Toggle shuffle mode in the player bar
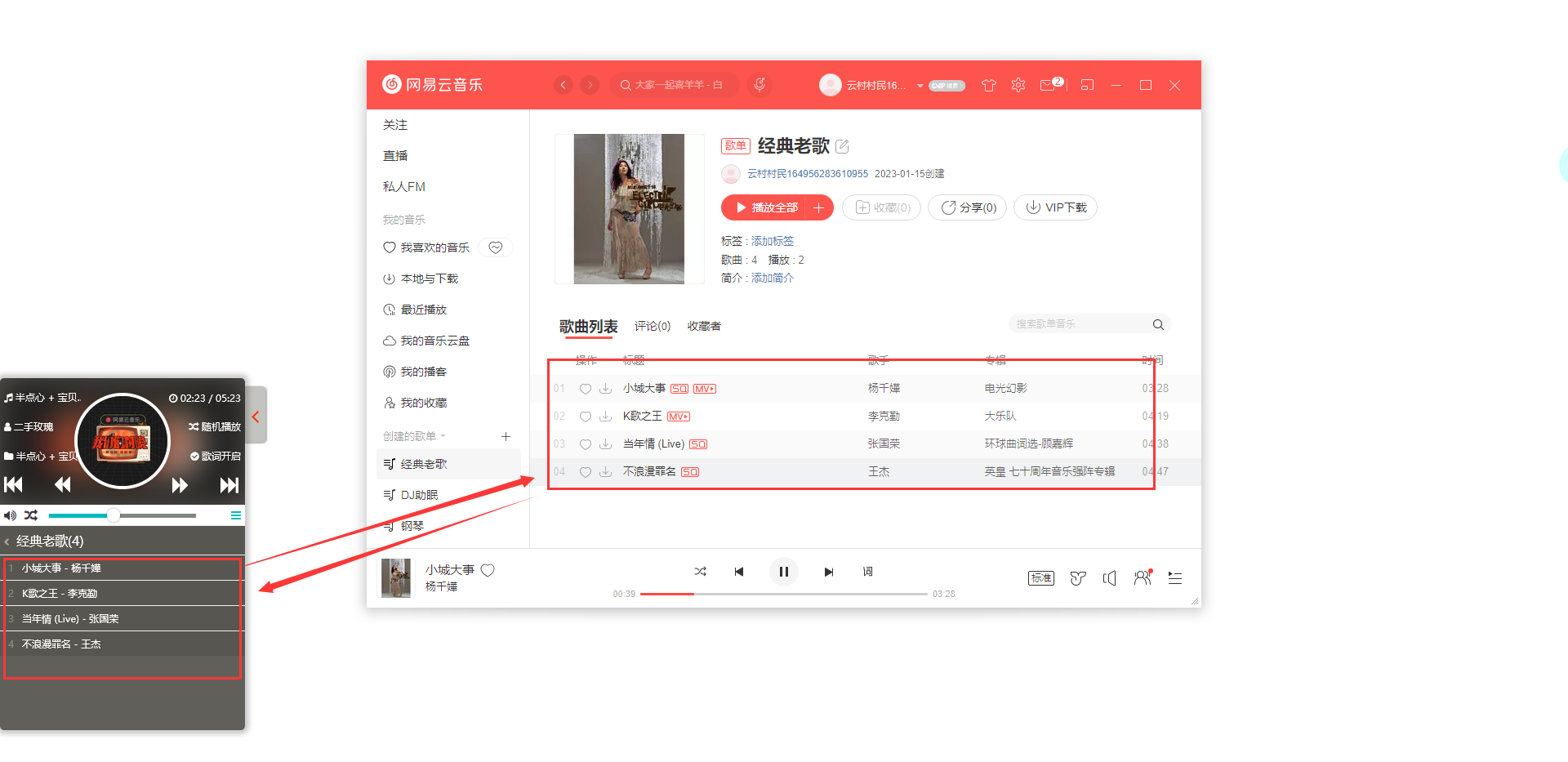 click(701, 572)
